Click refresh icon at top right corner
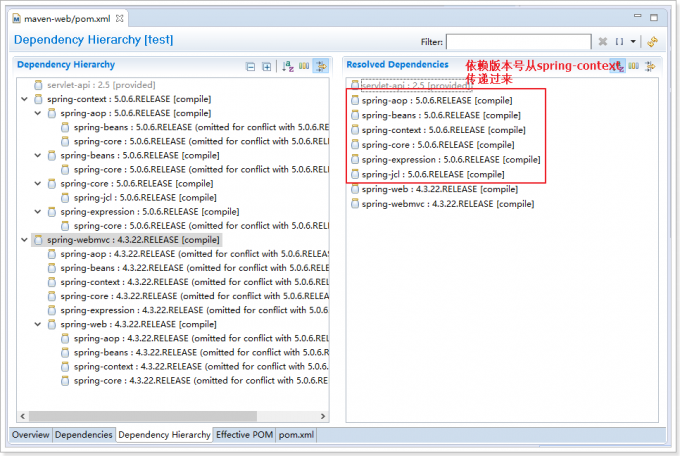 coord(652,42)
